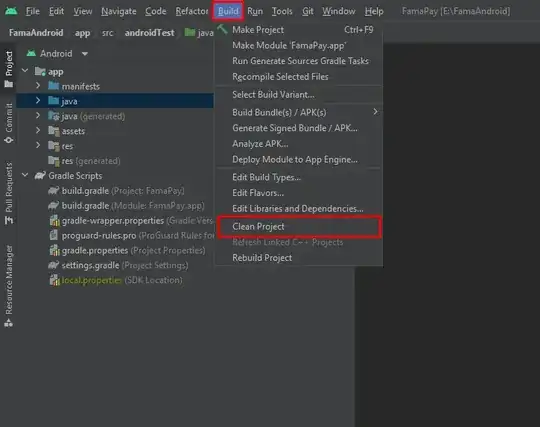Open build.gradle (Module: FamaPay.app)
Image resolution: width=540 pixels, height=427 pixels.
tap(126, 206)
